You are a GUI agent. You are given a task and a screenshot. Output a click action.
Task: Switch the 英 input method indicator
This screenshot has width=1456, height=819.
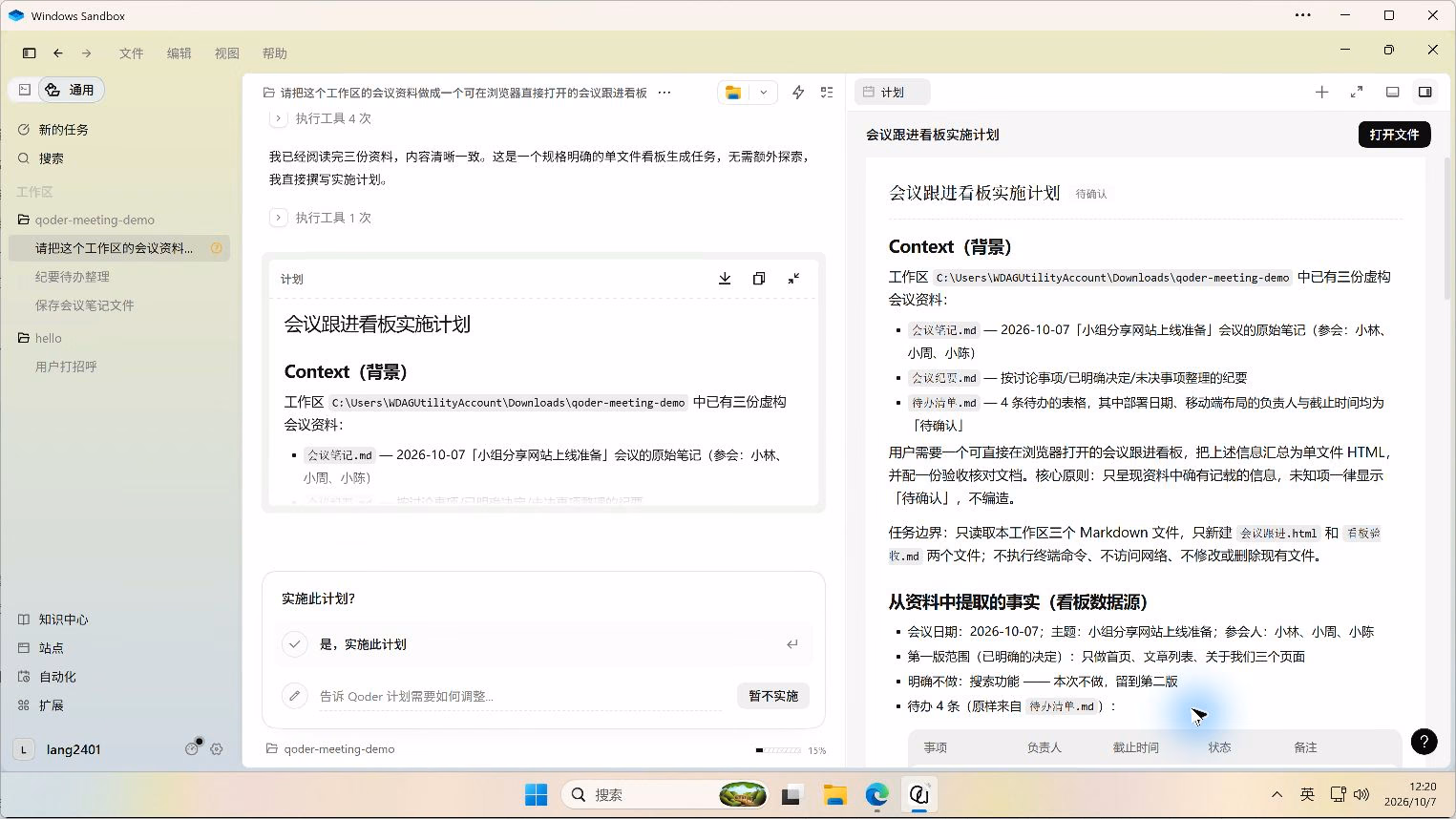(x=1307, y=794)
